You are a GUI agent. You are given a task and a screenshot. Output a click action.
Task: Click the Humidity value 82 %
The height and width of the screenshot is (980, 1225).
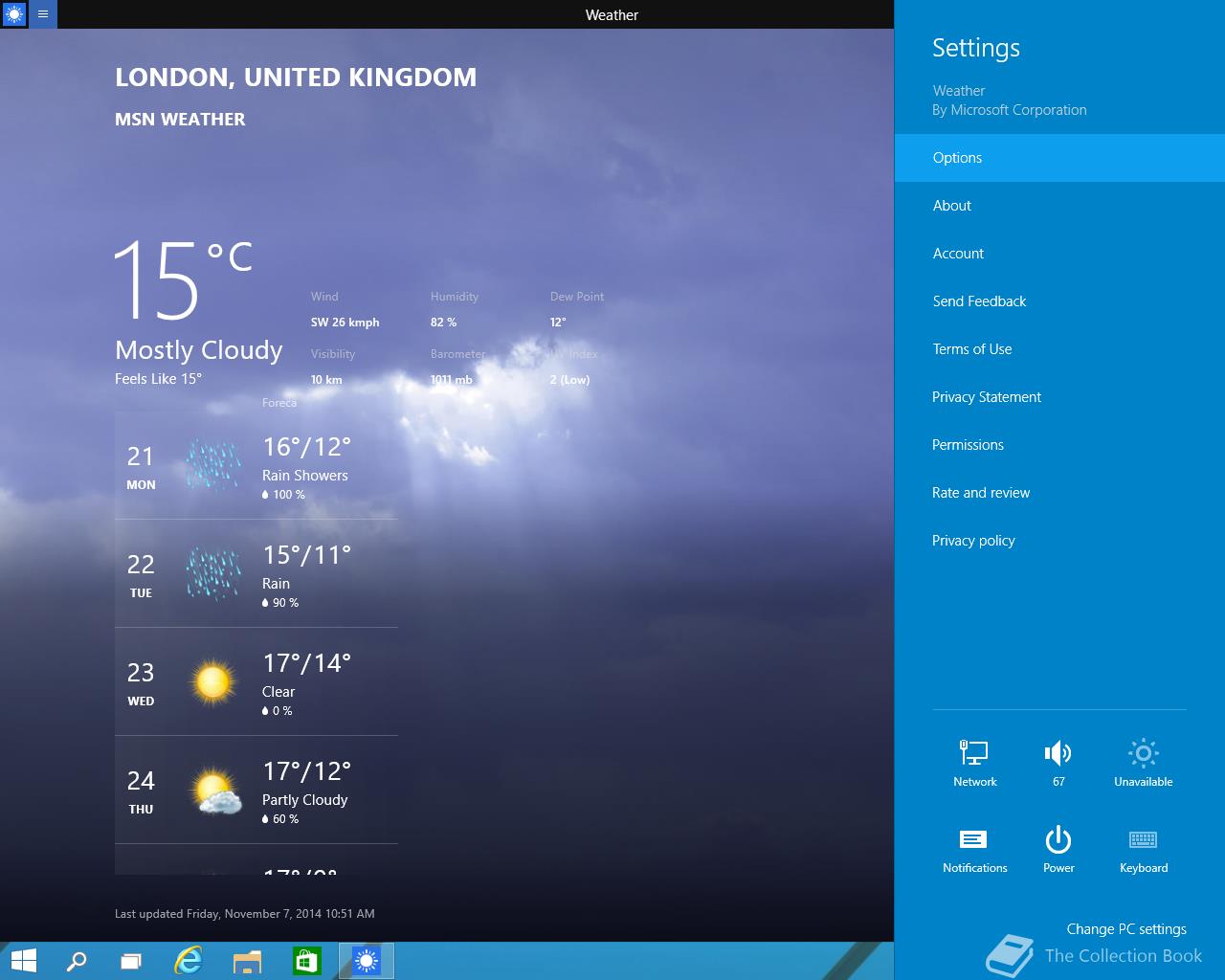point(443,323)
